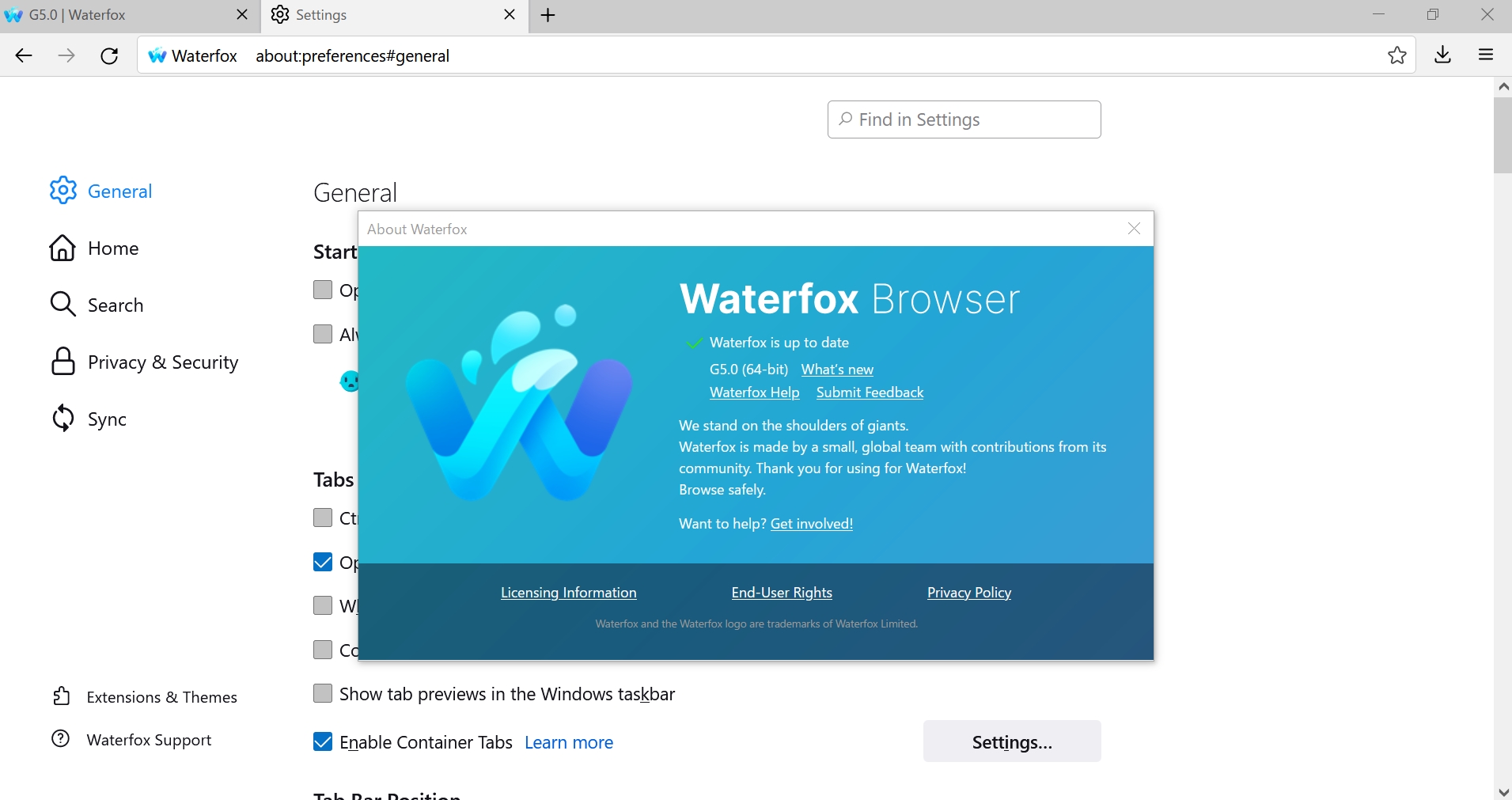The width and height of the screenshot is (1512, 800).
Task: Open the Search settings section
Action: [x=116, y=304]
